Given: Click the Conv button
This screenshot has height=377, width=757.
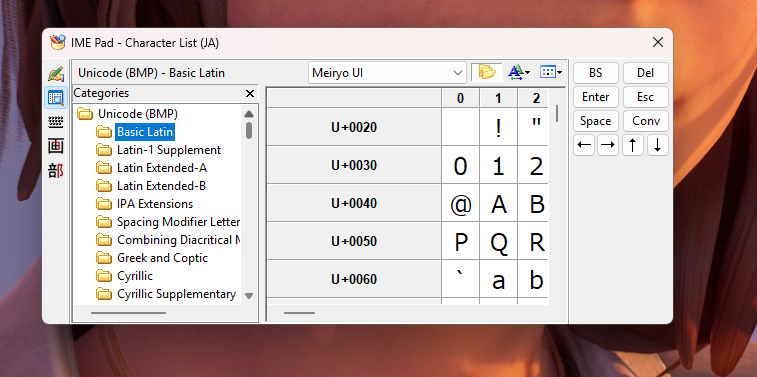Looking at the screenshot, I should pyautogui.click(x=645, y=121).
